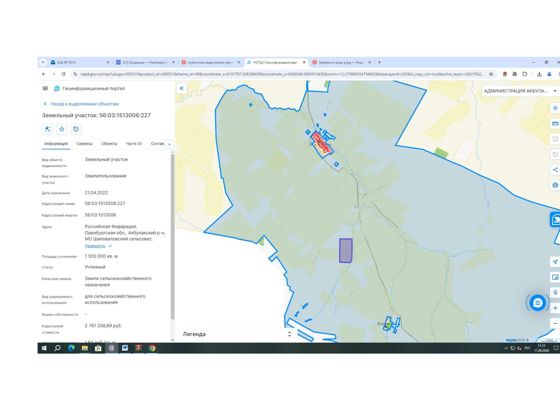This screenshot has width=560, height=396.
Task: Open the АДМИНИСТРАЦИЯ АКБУЛА... dropdown
Action: point(520,91)
